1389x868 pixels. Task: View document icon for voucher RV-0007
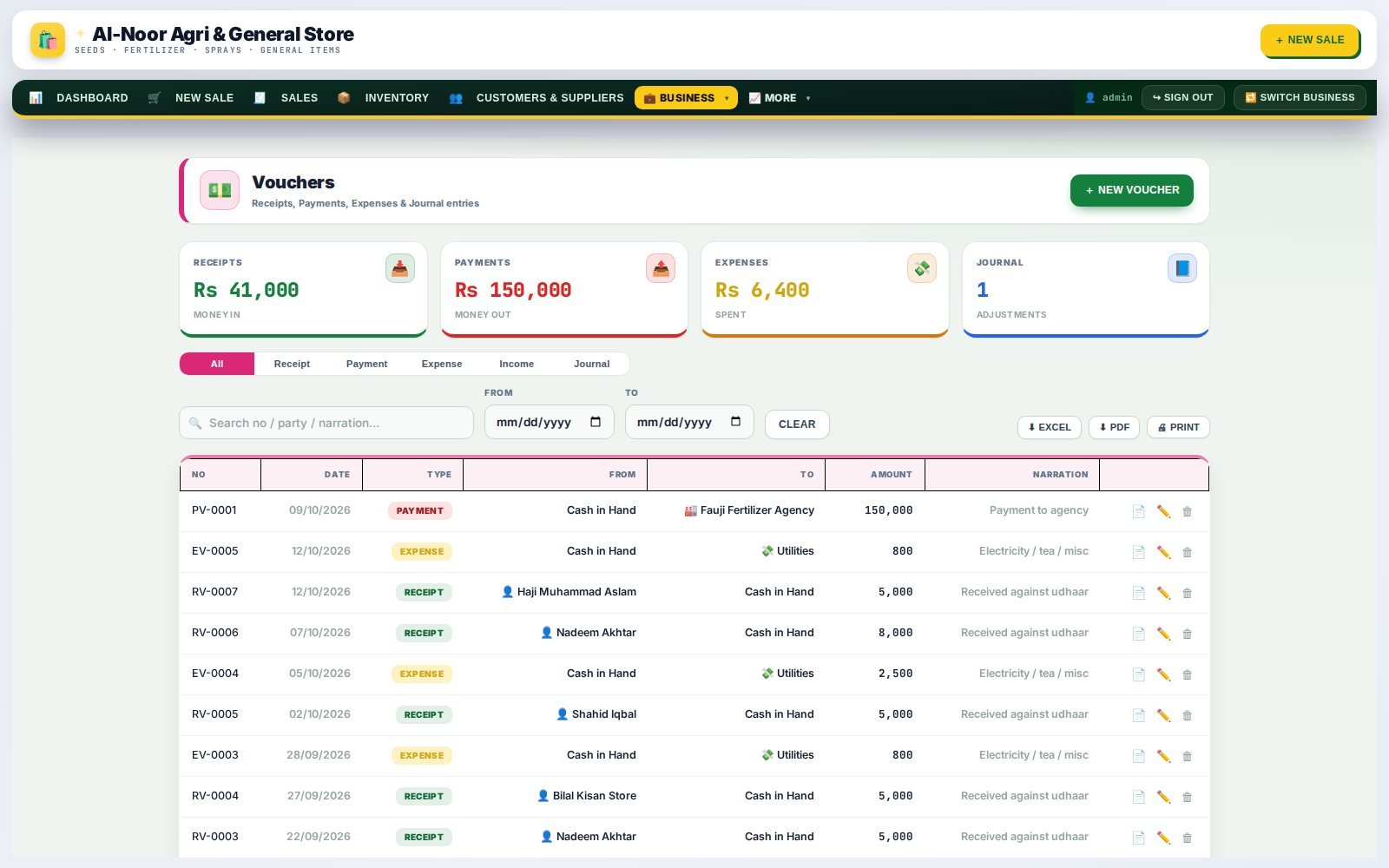[1138, 593]
